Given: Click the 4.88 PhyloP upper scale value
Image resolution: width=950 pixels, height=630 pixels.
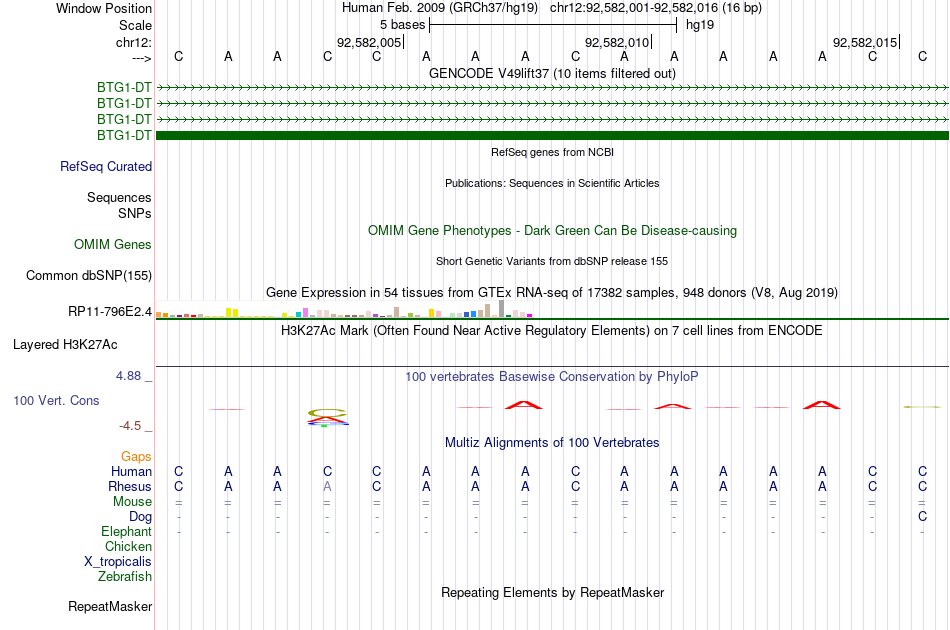Looking at the screenshot, I should pos(128,376).
